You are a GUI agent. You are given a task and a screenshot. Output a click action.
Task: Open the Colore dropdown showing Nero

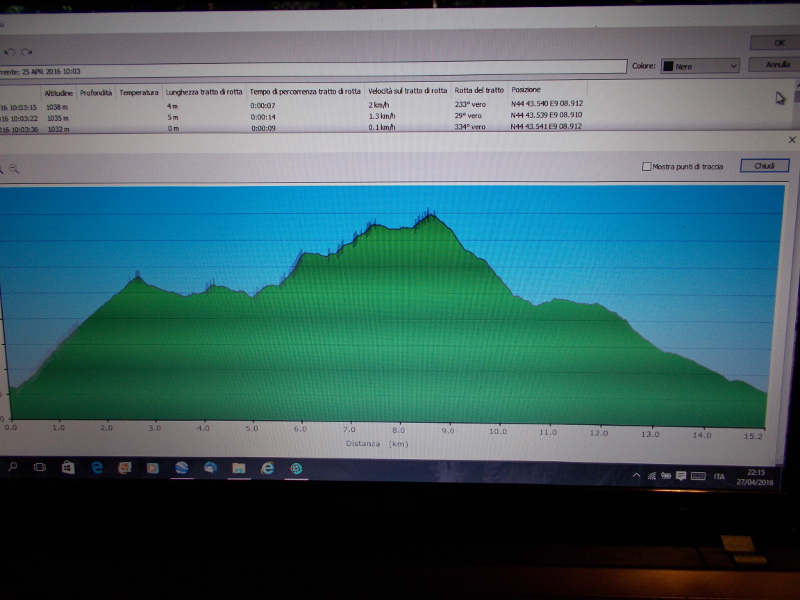[700, 66]
